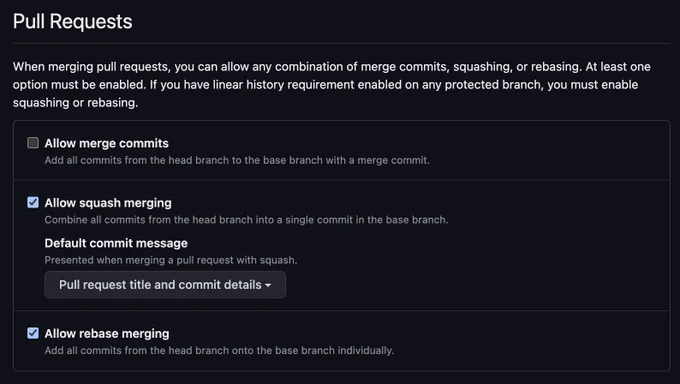Screen dimensions: 680x384
Task: Click 'Presented when merging a pull request with squash' text
Action: pos(171,260)
